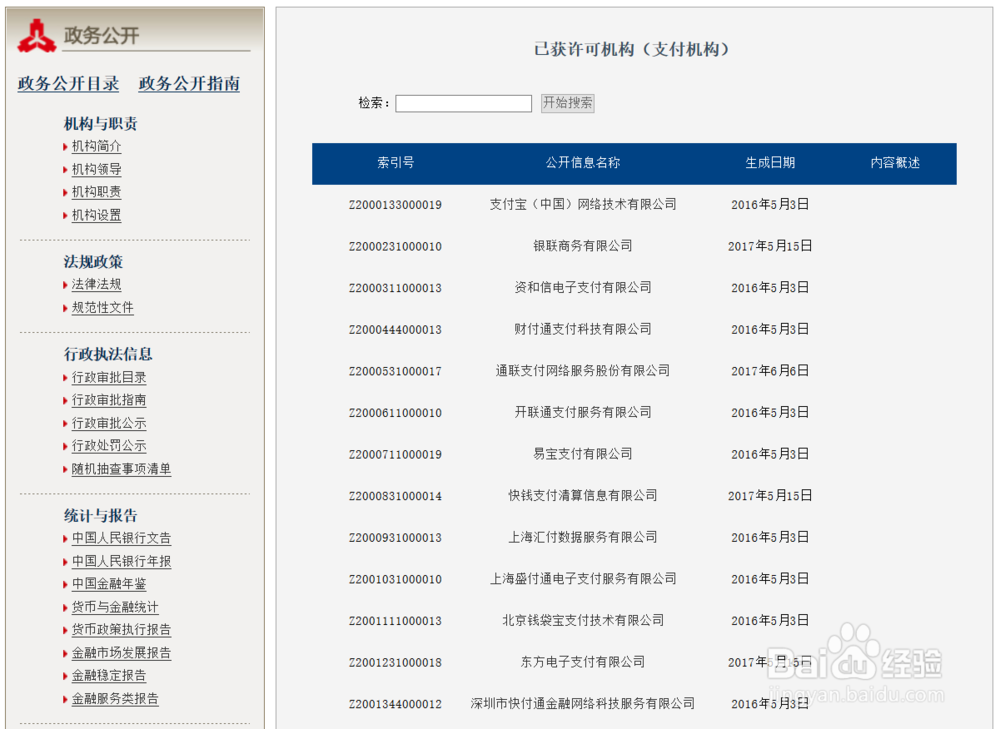Open 中国金融年鉴 link
Image resolution: width=1000 pixels, height=729 pixels.
pos(109,584)
